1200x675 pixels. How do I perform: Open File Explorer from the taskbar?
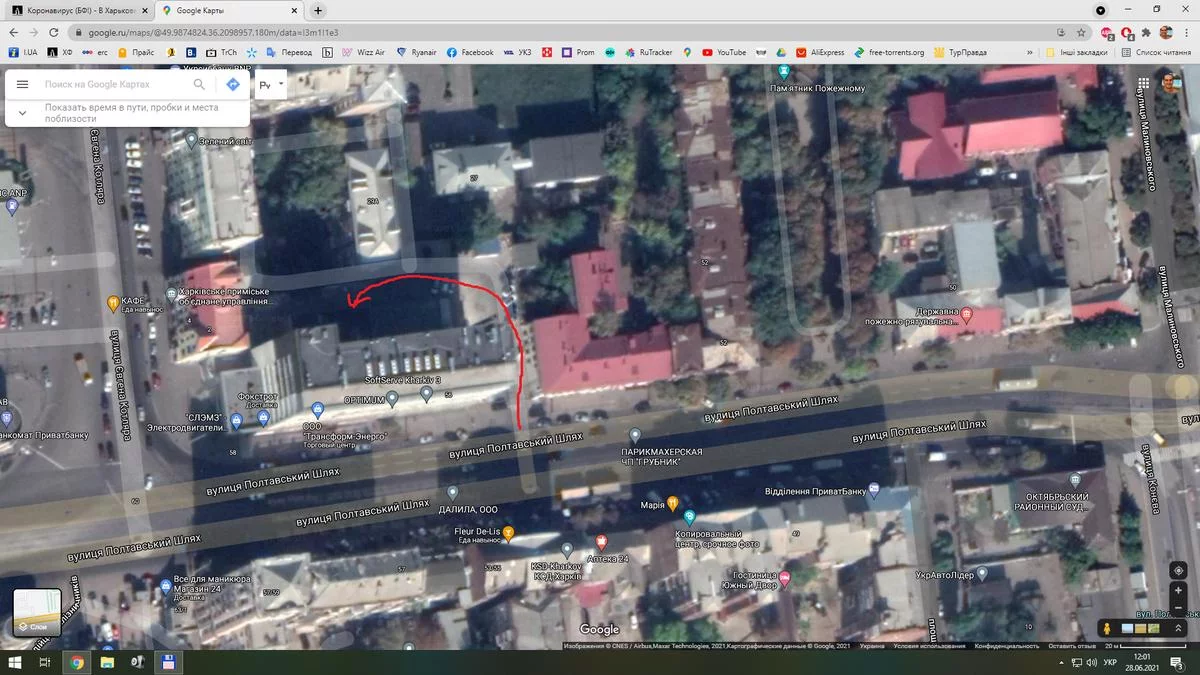click(x=107, y=663)
